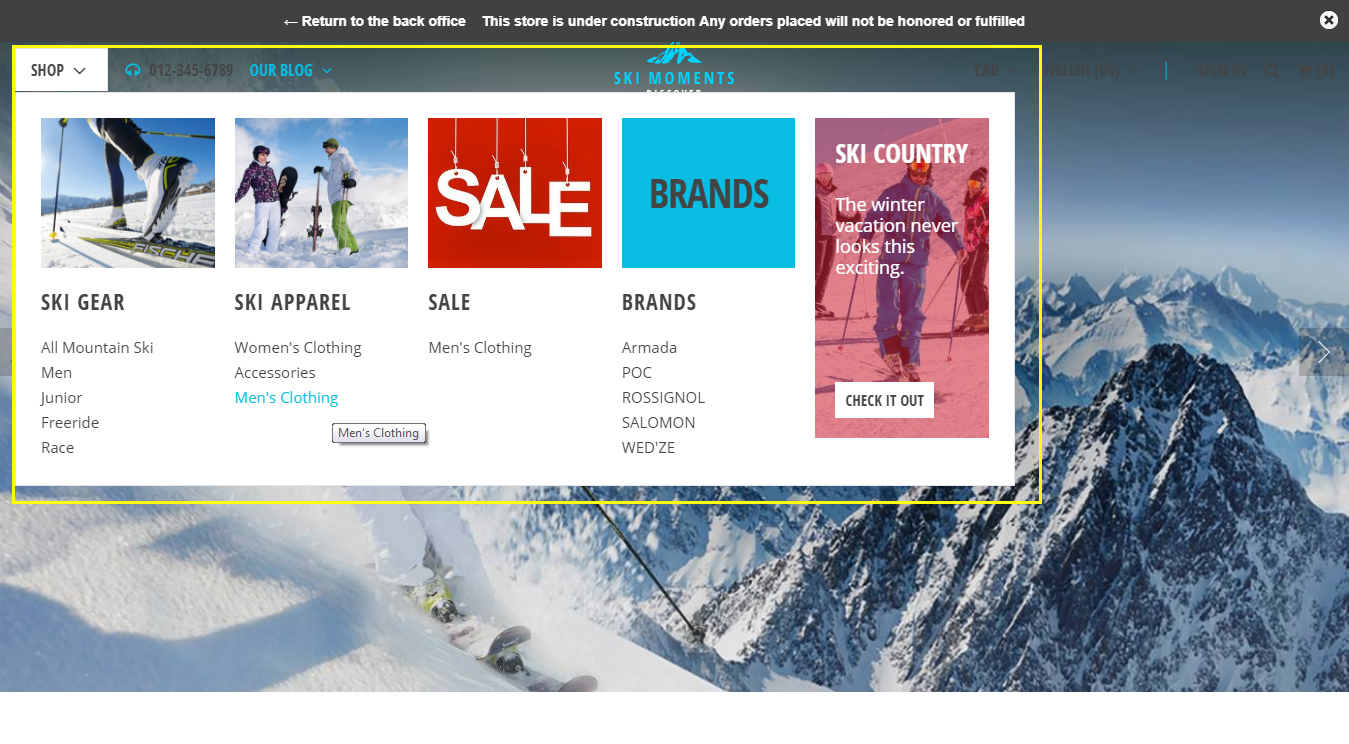Open the red SALE banner image
Image resolution: width=1349 pixels, height=744 pixels.
point(515,193)
